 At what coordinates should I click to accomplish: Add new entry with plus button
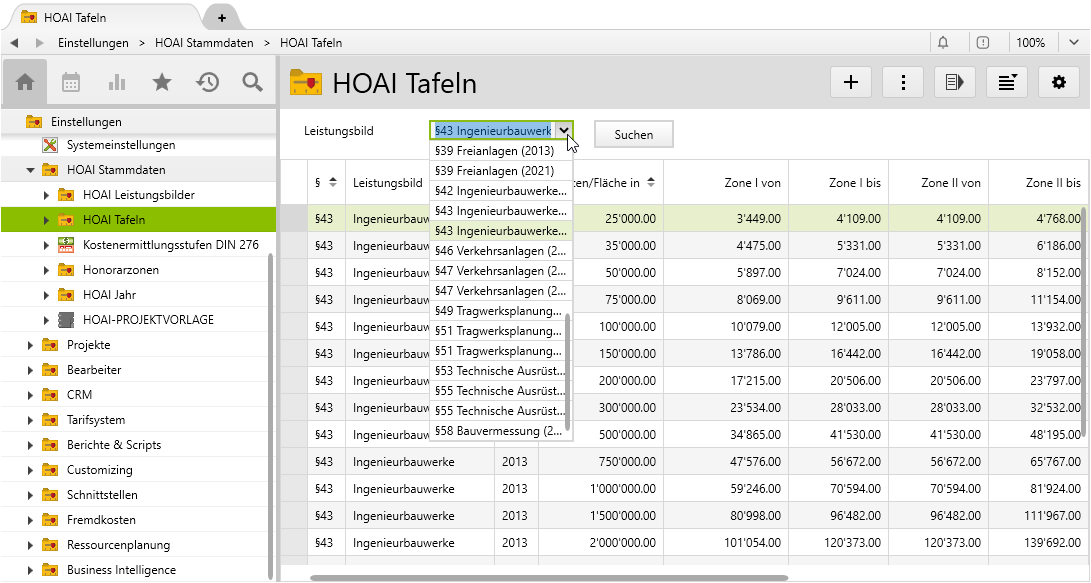click(x=851, y=82)
